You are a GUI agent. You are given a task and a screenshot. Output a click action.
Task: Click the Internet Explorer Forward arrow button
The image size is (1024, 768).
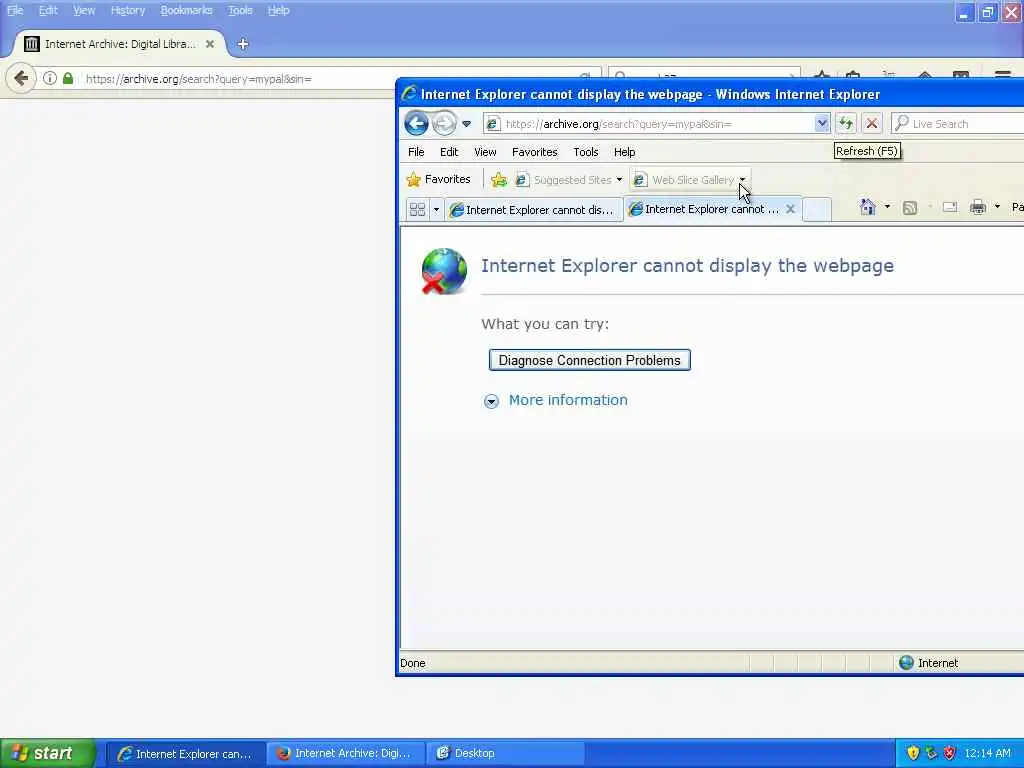(x=445, y=123)
